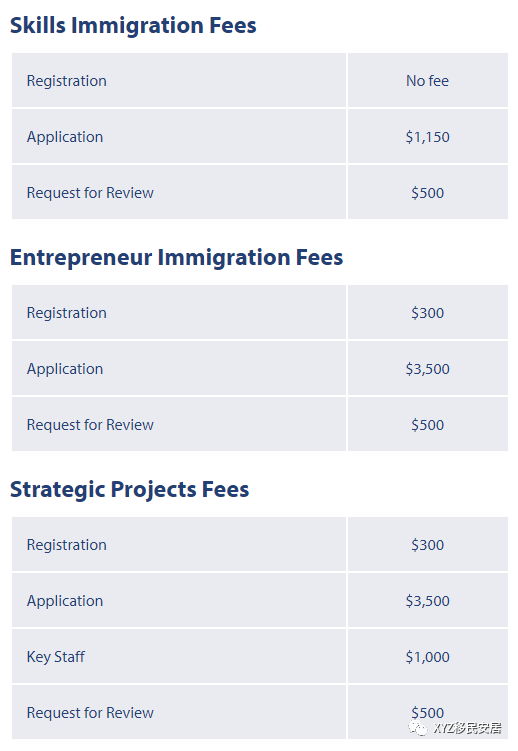Click the XYZ watermark text

[467, 728]
